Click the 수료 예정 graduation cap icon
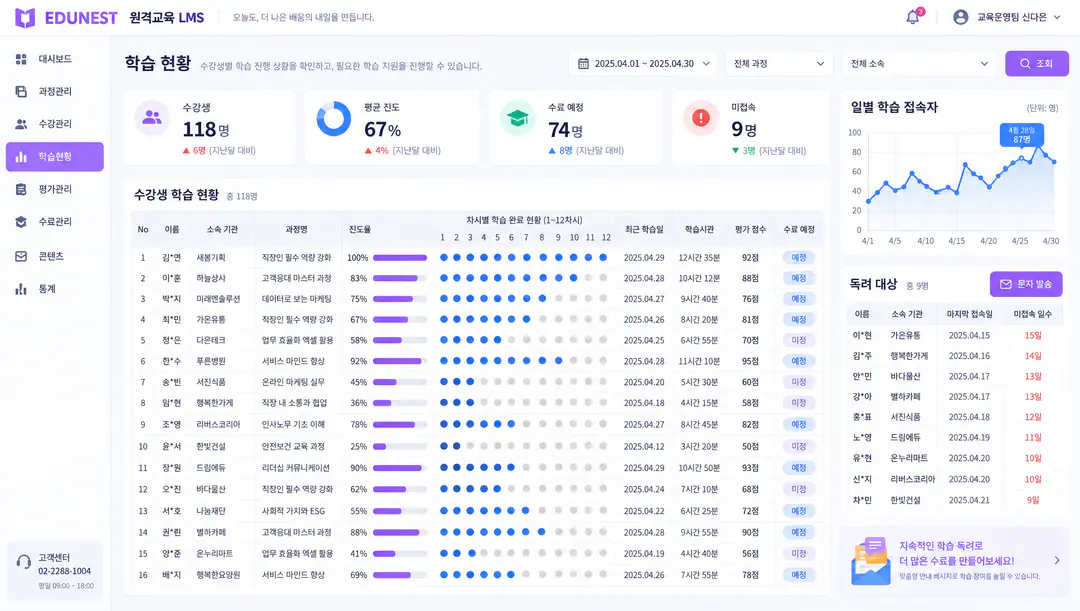Viewport: 1080px width, 611px height. pyautogui.click(x=517, y=118)
